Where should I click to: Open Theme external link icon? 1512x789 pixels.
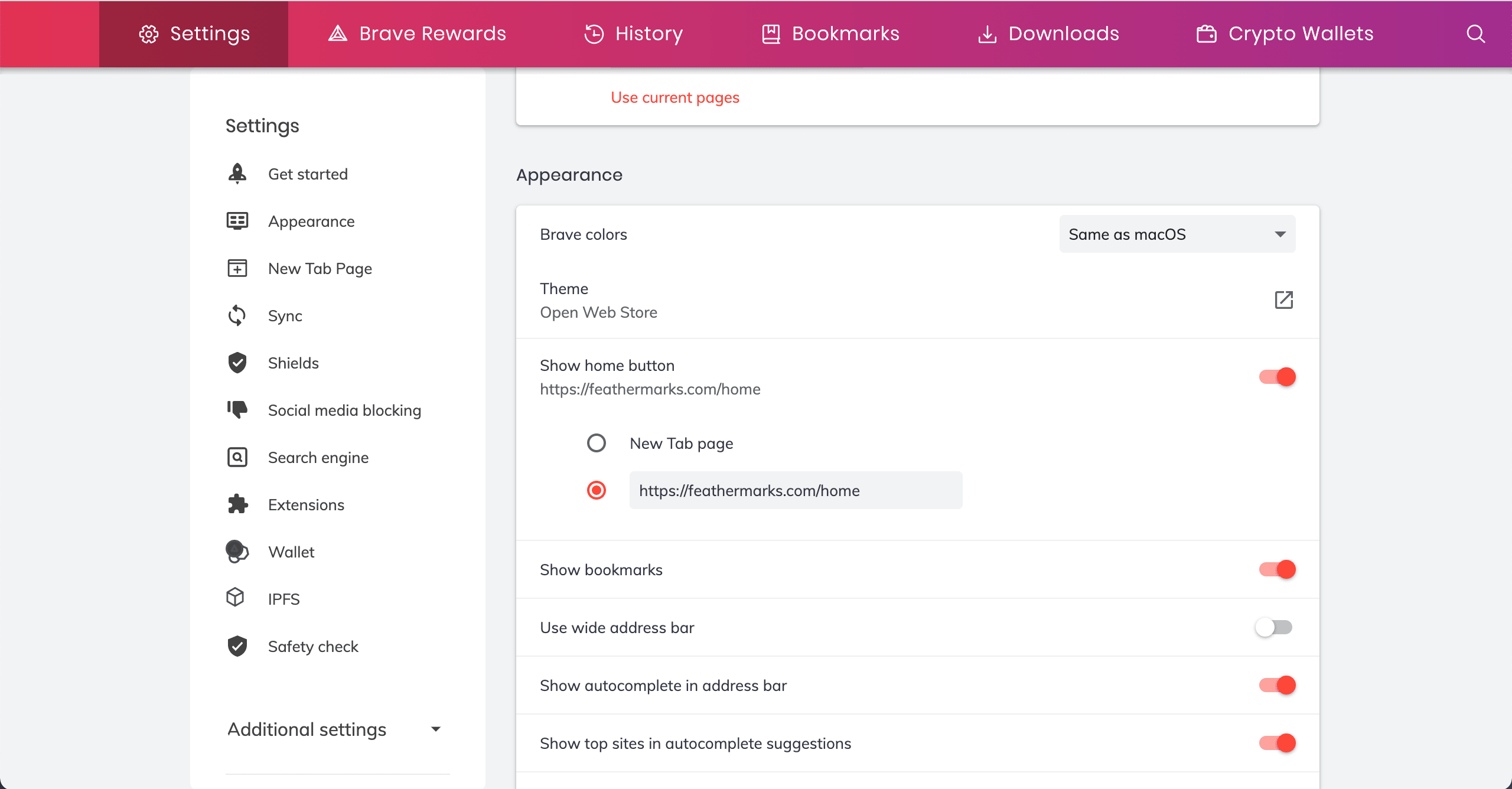click(1283, 300)
